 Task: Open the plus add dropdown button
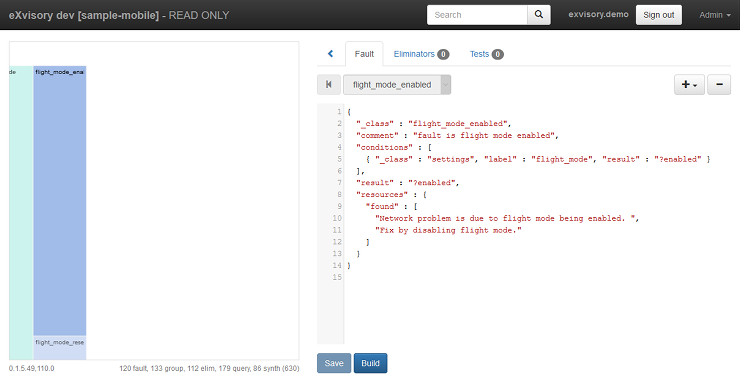click(x=689, y=85)
